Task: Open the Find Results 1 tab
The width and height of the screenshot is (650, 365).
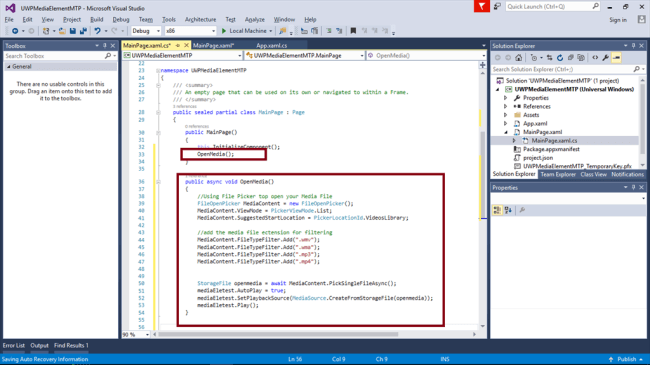Action: (x=71, y=346)
